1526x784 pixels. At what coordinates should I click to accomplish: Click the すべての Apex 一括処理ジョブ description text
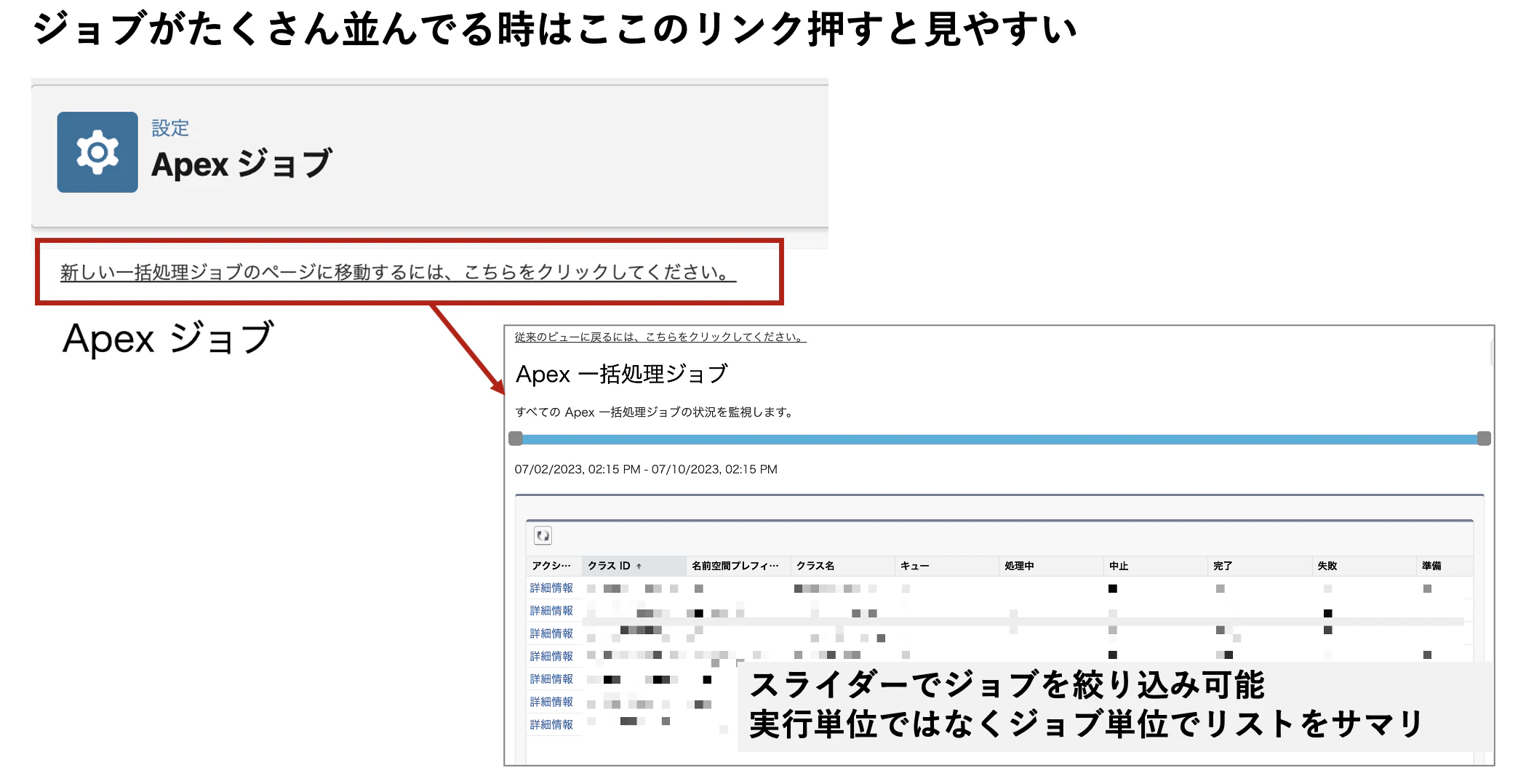(654, 412)
